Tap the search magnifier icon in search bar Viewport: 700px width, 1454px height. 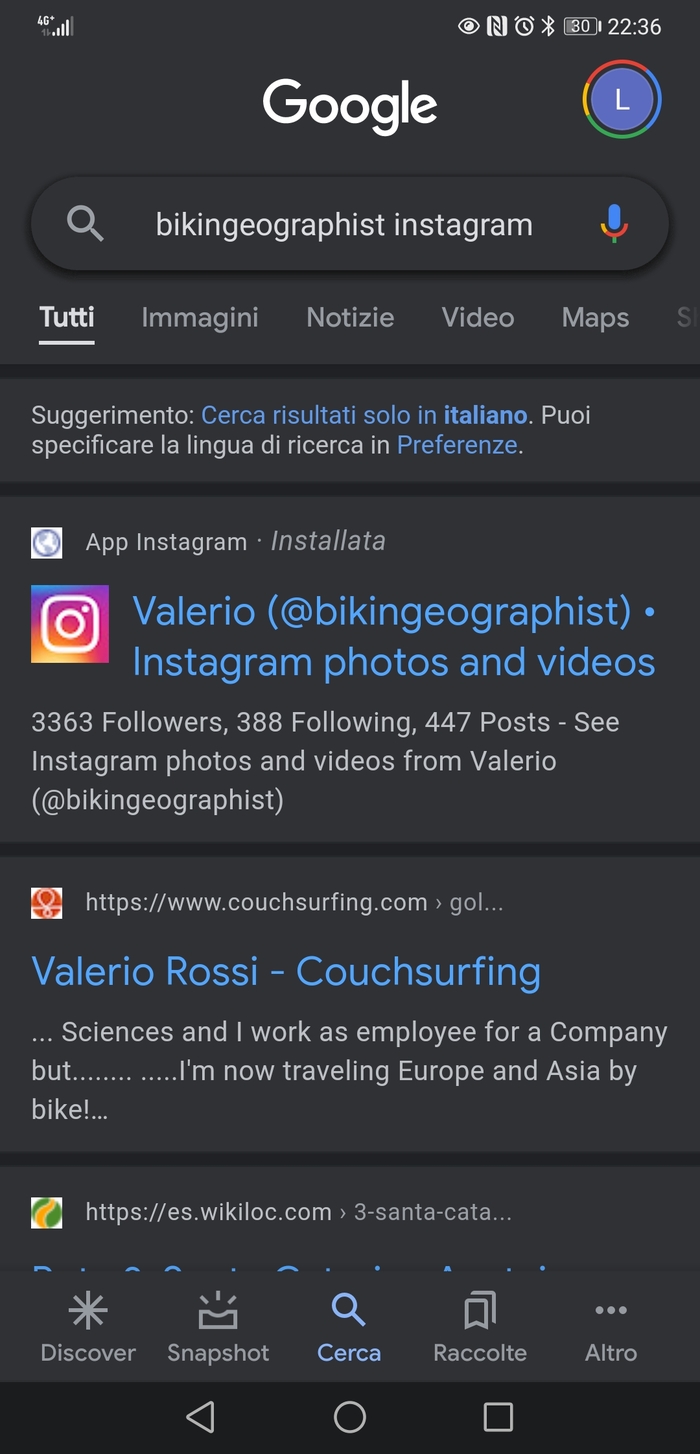[x=85, y=224]
